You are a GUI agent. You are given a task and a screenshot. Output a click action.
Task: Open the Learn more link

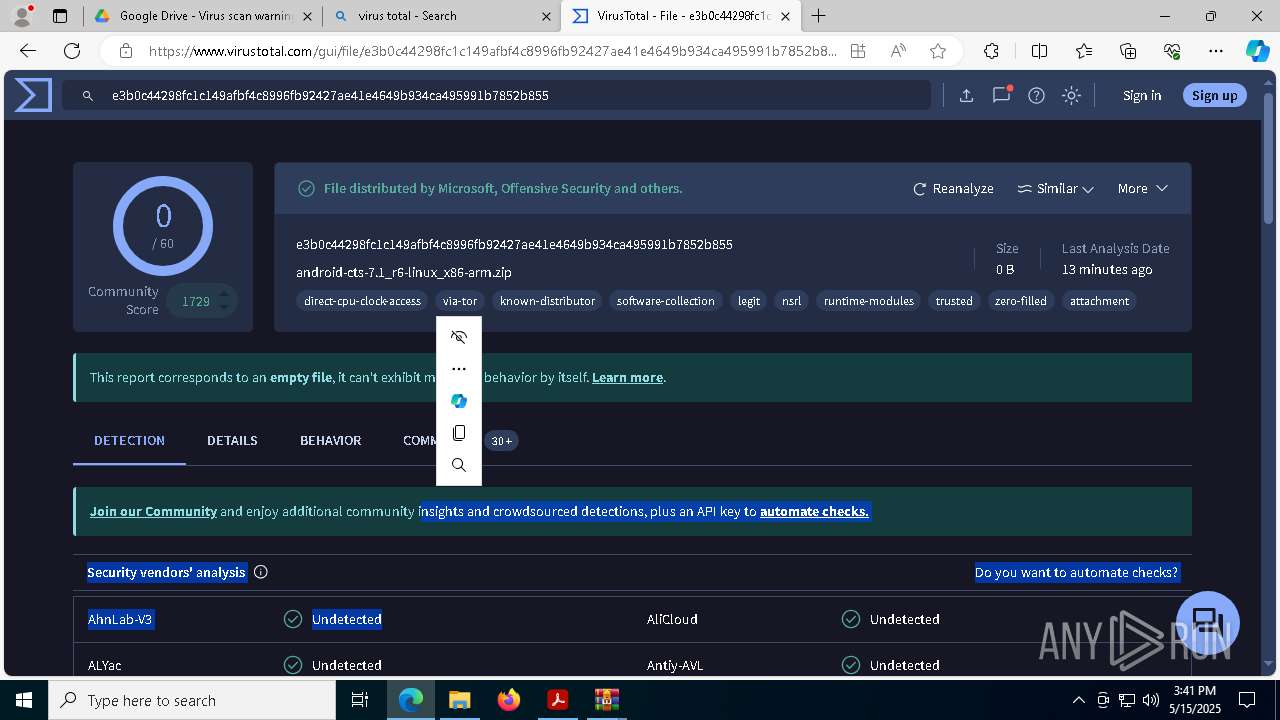[x=627, y=377]
